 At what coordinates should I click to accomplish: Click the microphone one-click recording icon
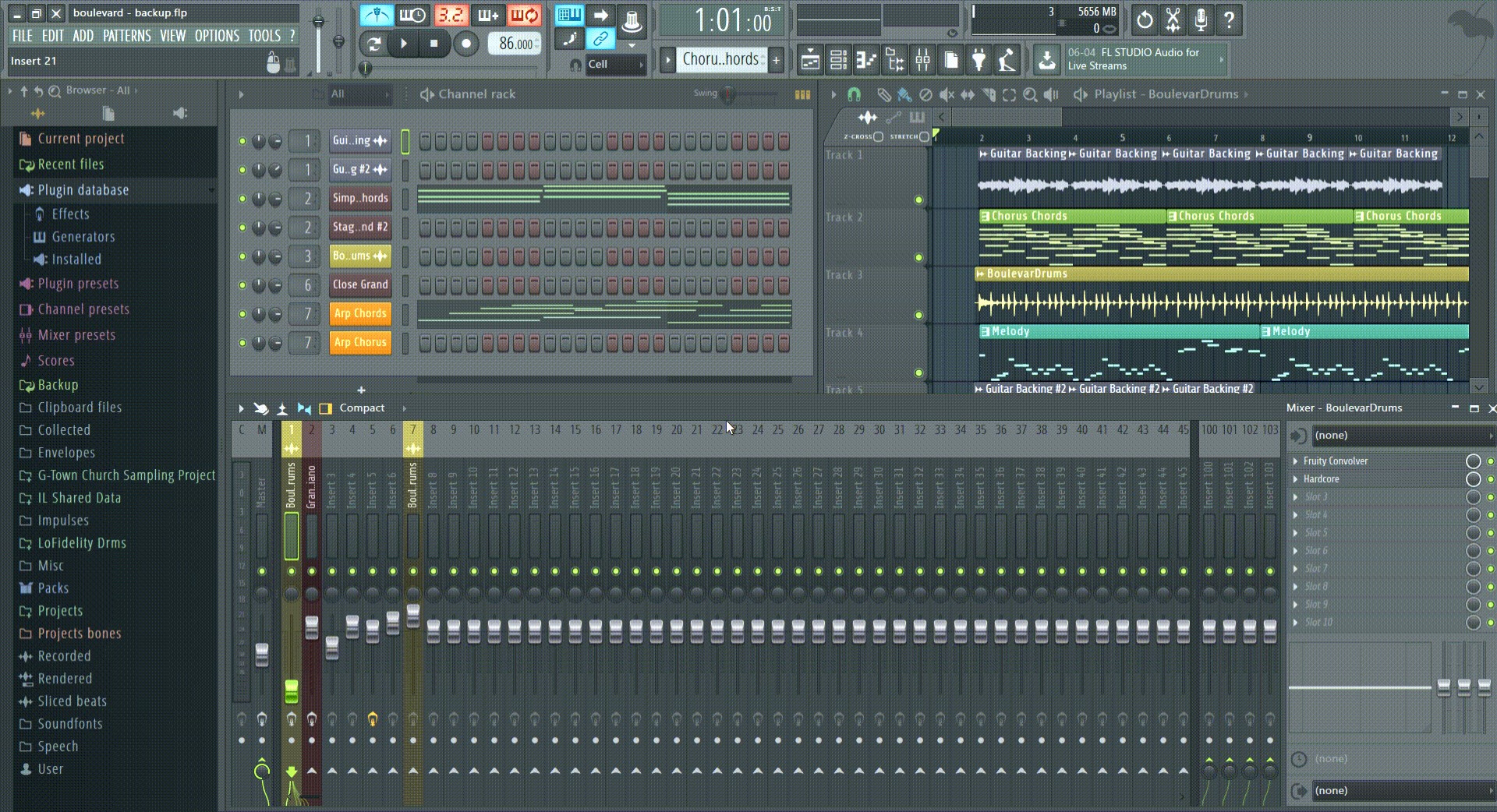tap(1201, 19)
